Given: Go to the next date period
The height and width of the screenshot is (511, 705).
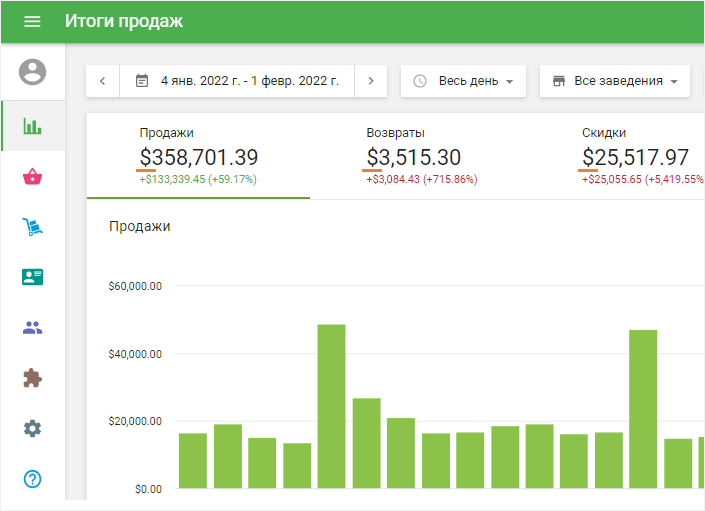Looking at the screenshot, I should click(x=371, y=81).
